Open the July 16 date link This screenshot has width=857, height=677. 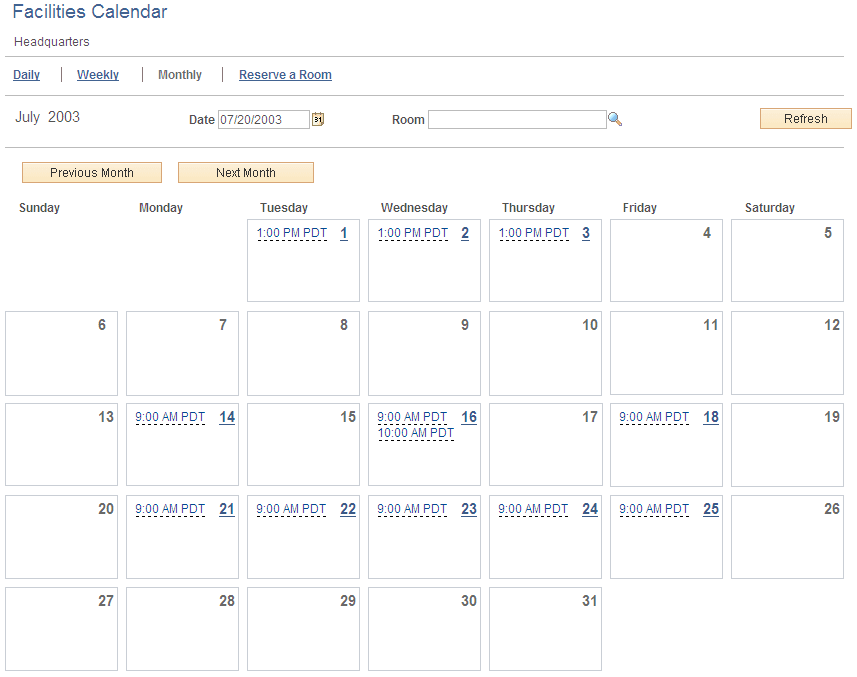point(469,417)
